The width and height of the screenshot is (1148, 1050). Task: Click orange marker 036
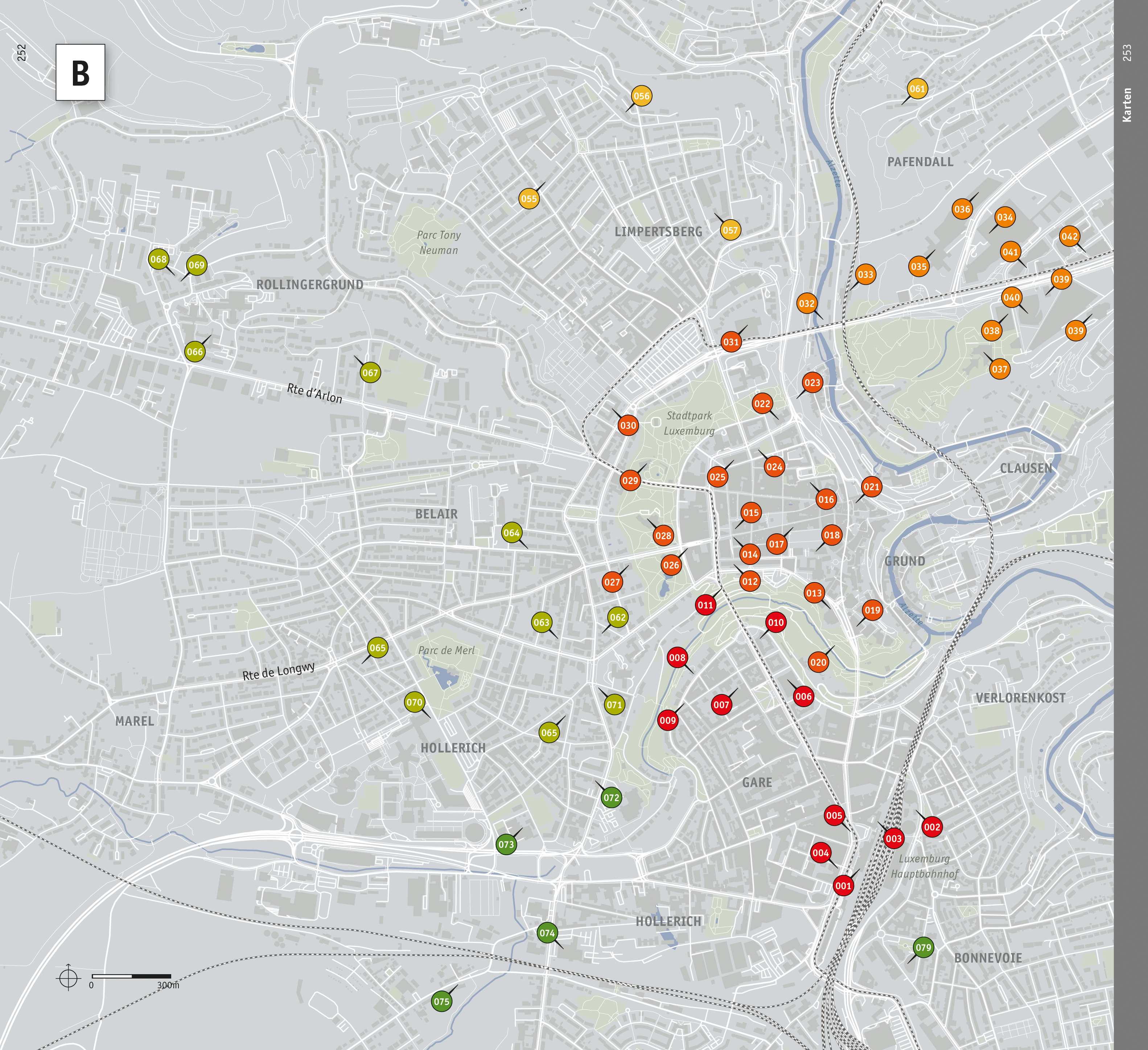coord(962,209)
